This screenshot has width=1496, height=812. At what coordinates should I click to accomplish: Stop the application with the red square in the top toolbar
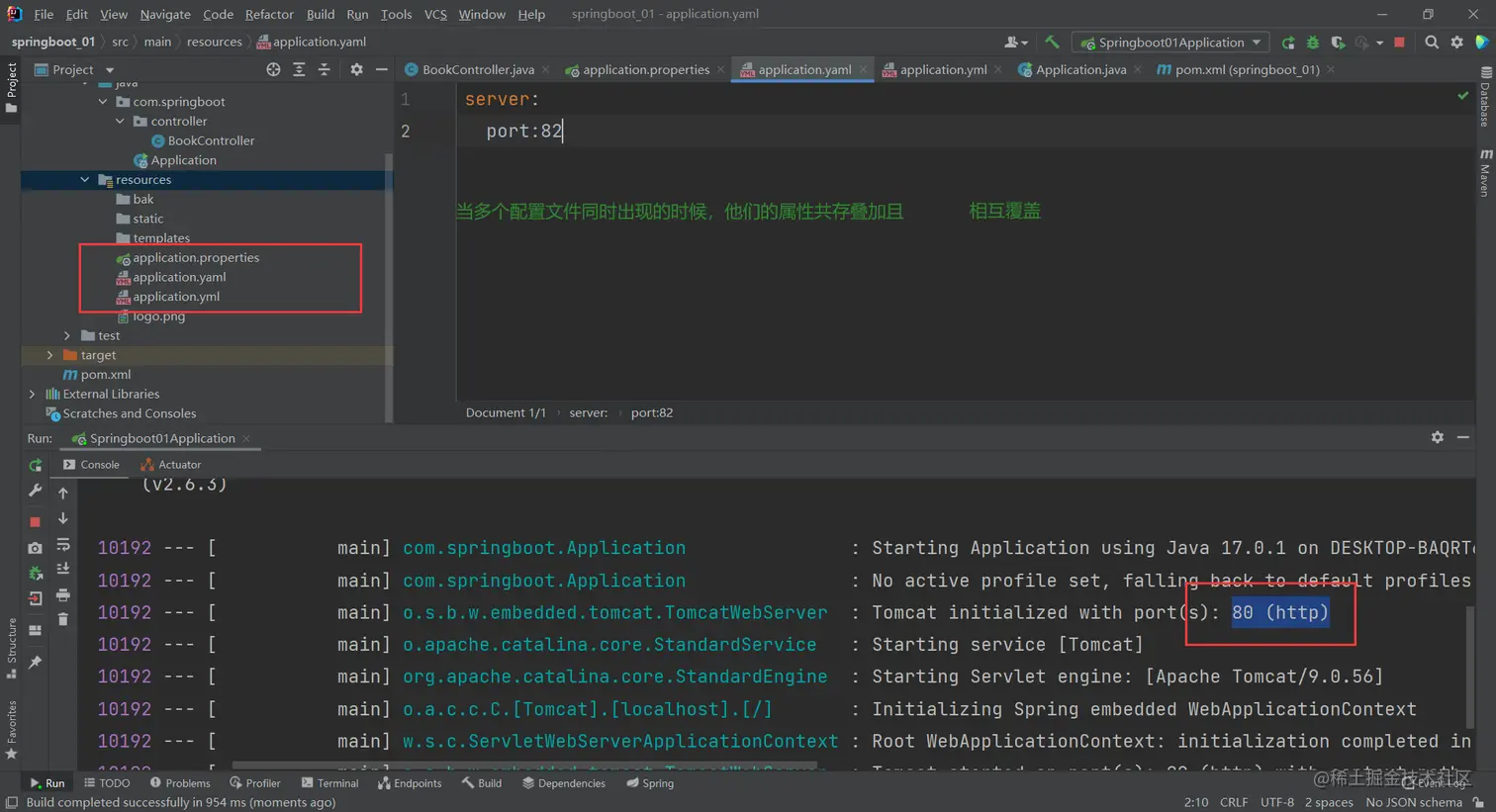(x=1399, y=43)
